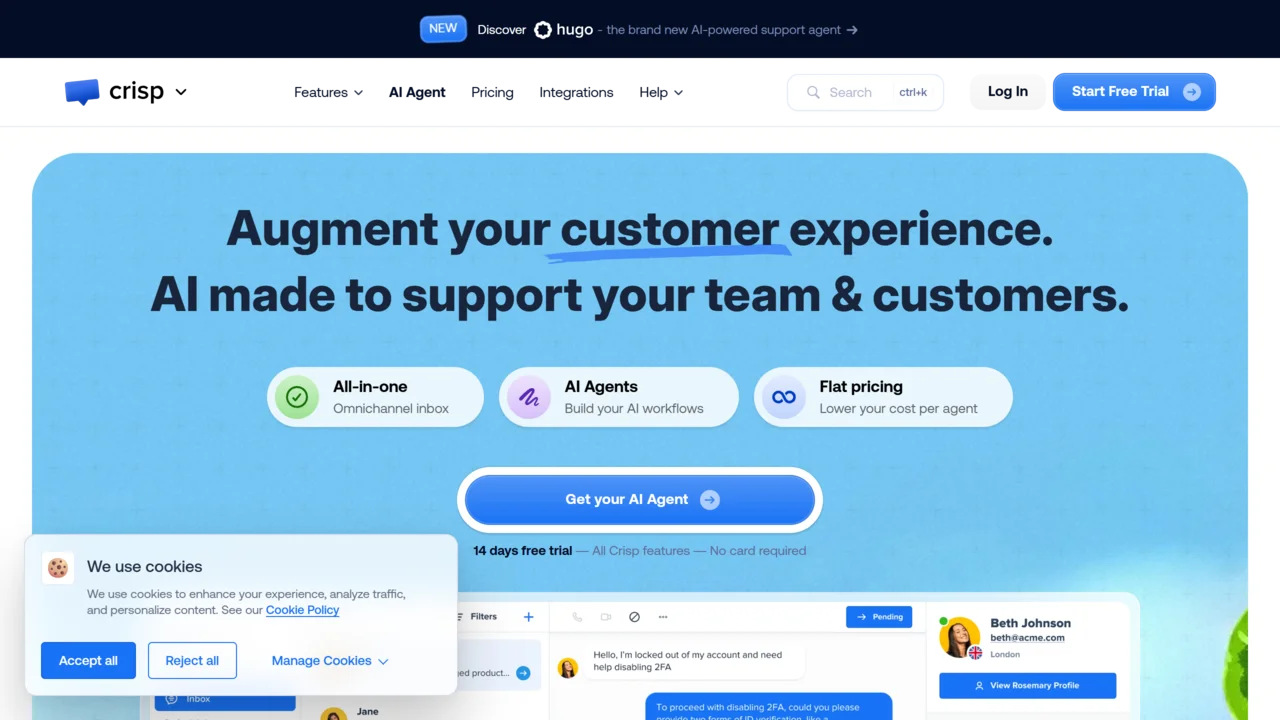Click the Log In button
The height and width of the screenshot is (720, 1280).
(x=1008, y=92)
